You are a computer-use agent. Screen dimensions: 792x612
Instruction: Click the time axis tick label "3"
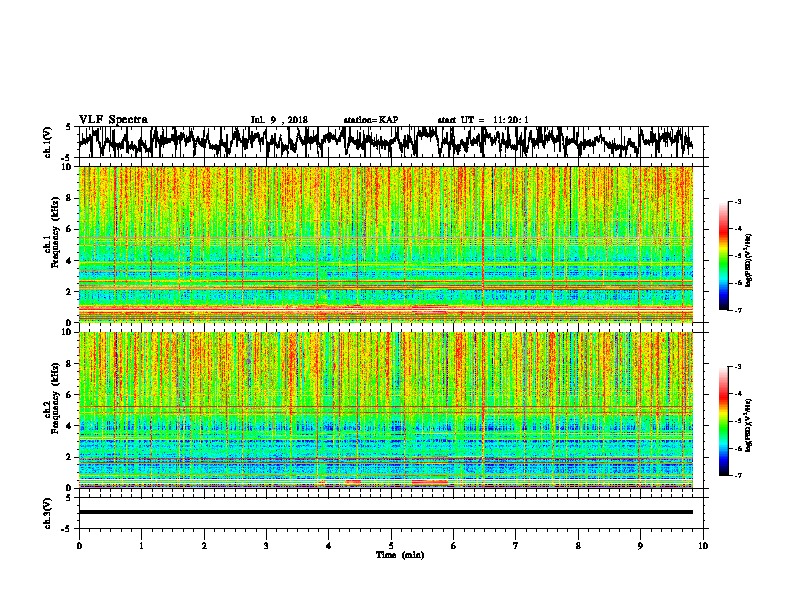[266, 546]
